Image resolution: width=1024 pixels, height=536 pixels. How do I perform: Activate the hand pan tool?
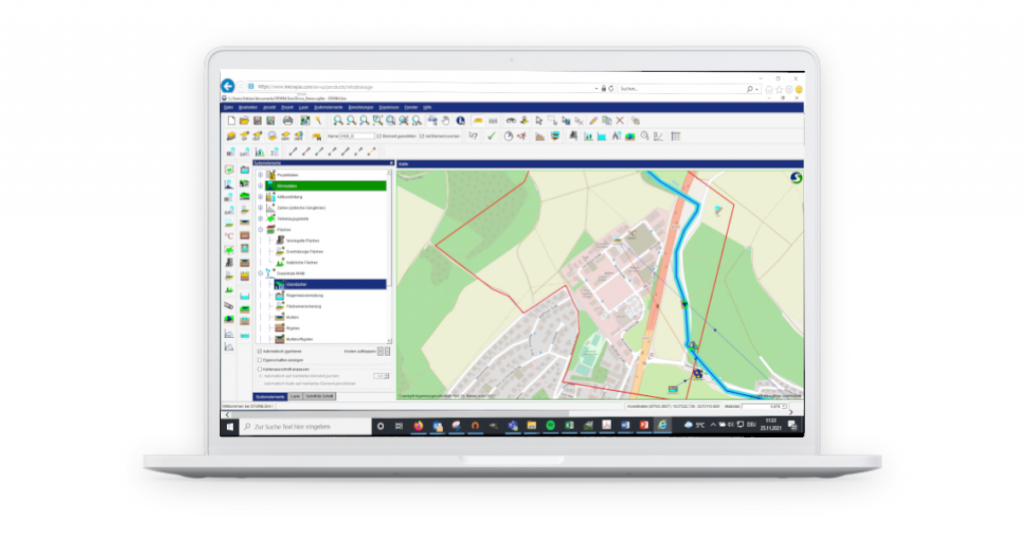click(445, 121)
